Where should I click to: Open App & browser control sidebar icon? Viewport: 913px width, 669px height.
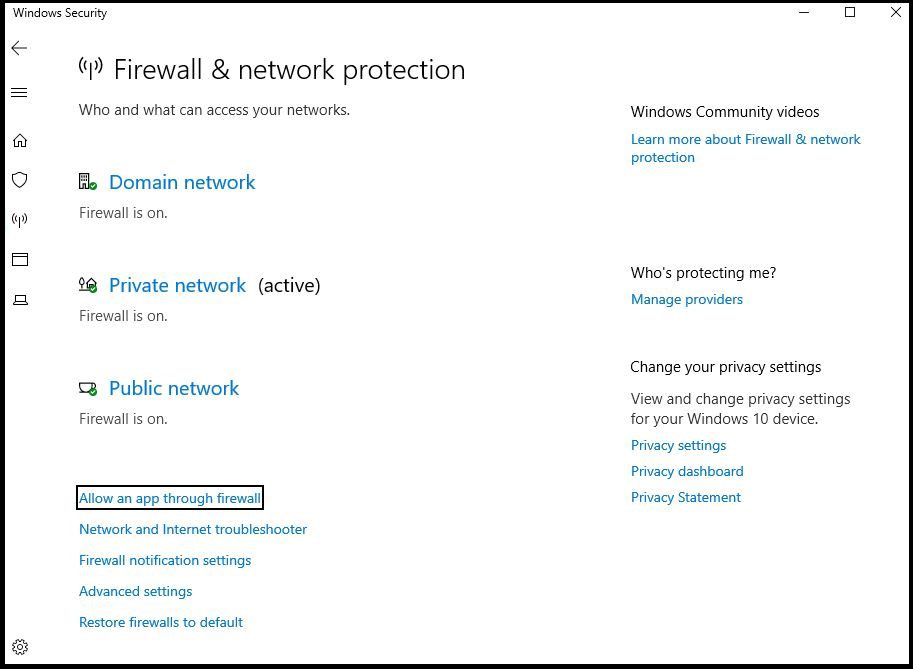click(x=20, y=259)
